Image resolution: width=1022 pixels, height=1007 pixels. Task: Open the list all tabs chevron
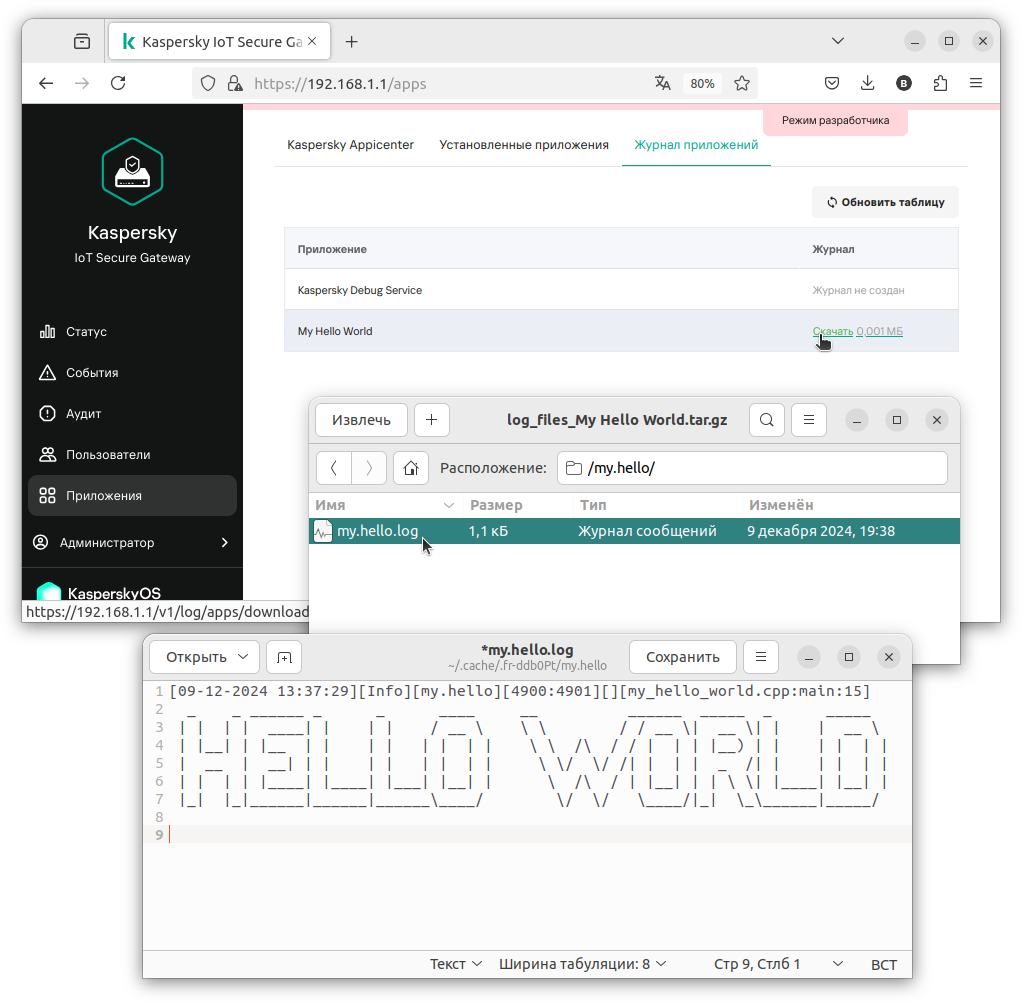(x=838, y=41)
